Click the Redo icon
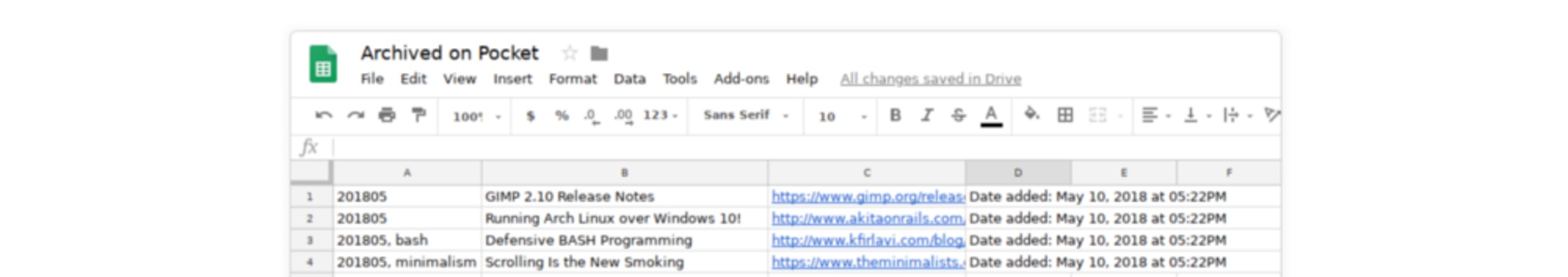Viewport: 1568px width, 277px height. point(356,115)
